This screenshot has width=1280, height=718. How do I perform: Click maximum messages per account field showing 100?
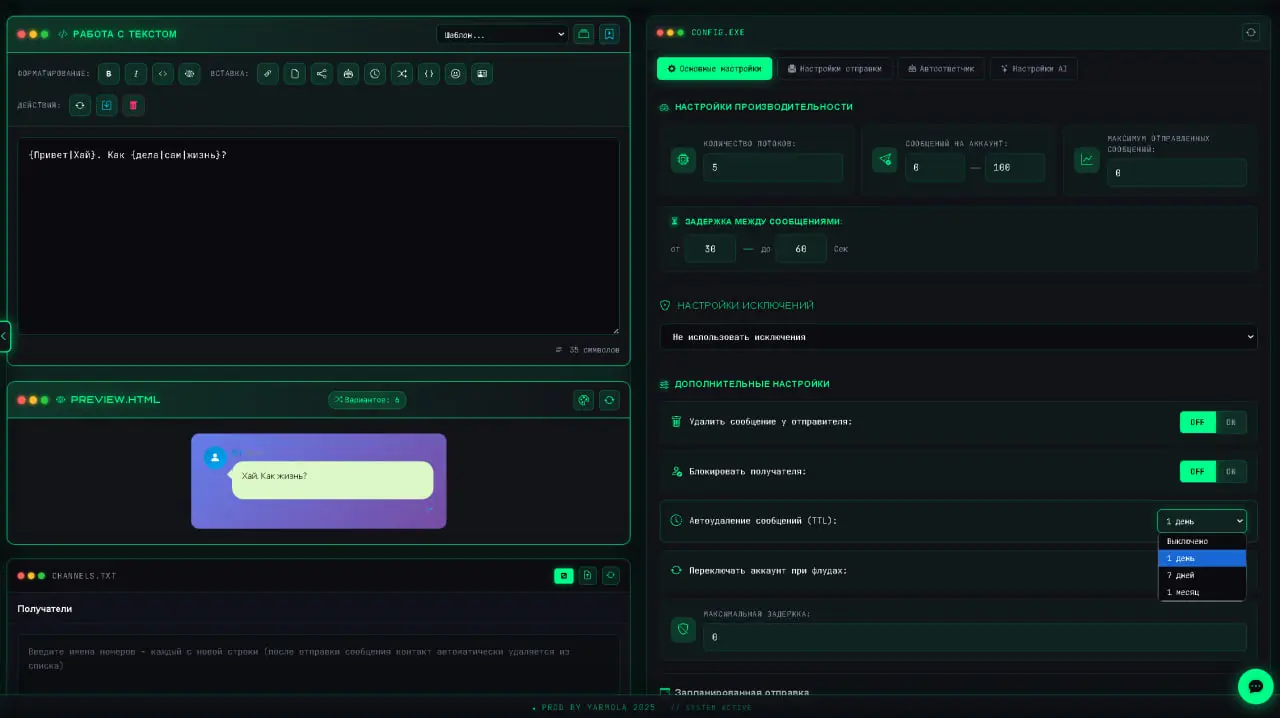(1015, 167)
